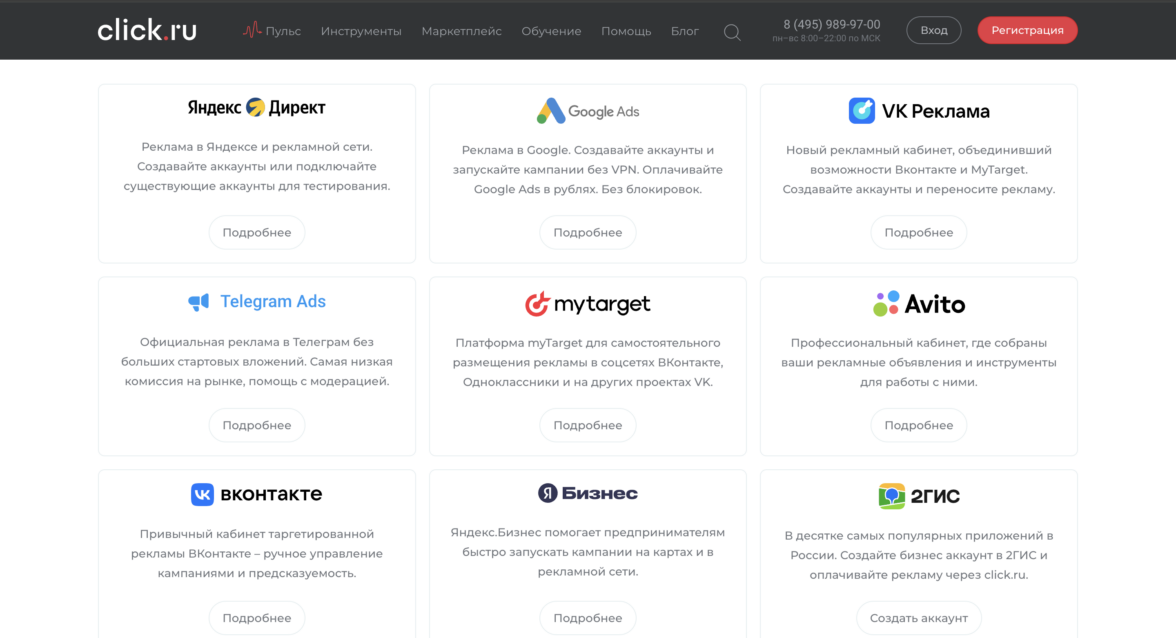Click the Telegram Ads description paragraph
1176x638 pixels.
(x=256, y=361)
